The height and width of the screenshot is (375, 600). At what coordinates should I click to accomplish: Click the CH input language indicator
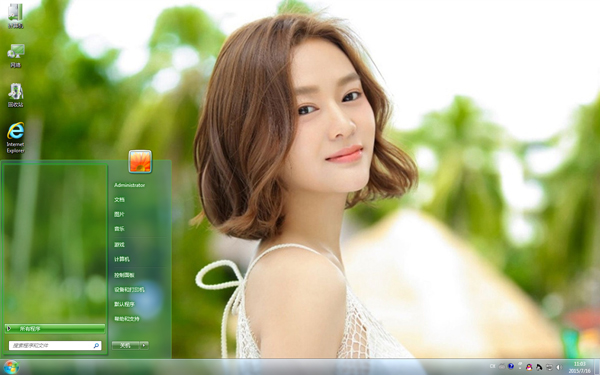click(x=492, y=367)
